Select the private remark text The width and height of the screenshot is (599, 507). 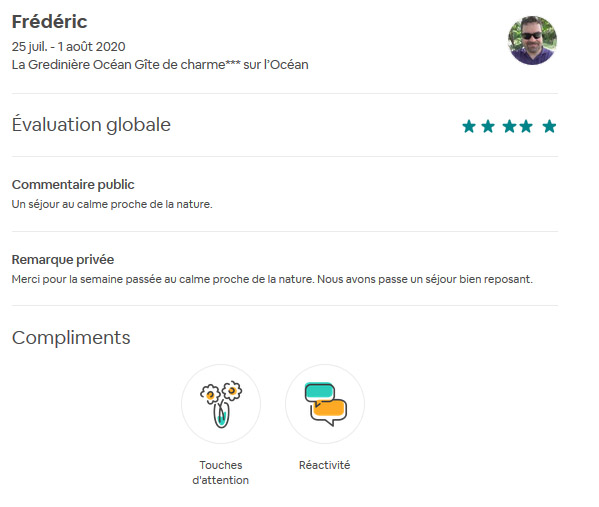tap(272, 279)
